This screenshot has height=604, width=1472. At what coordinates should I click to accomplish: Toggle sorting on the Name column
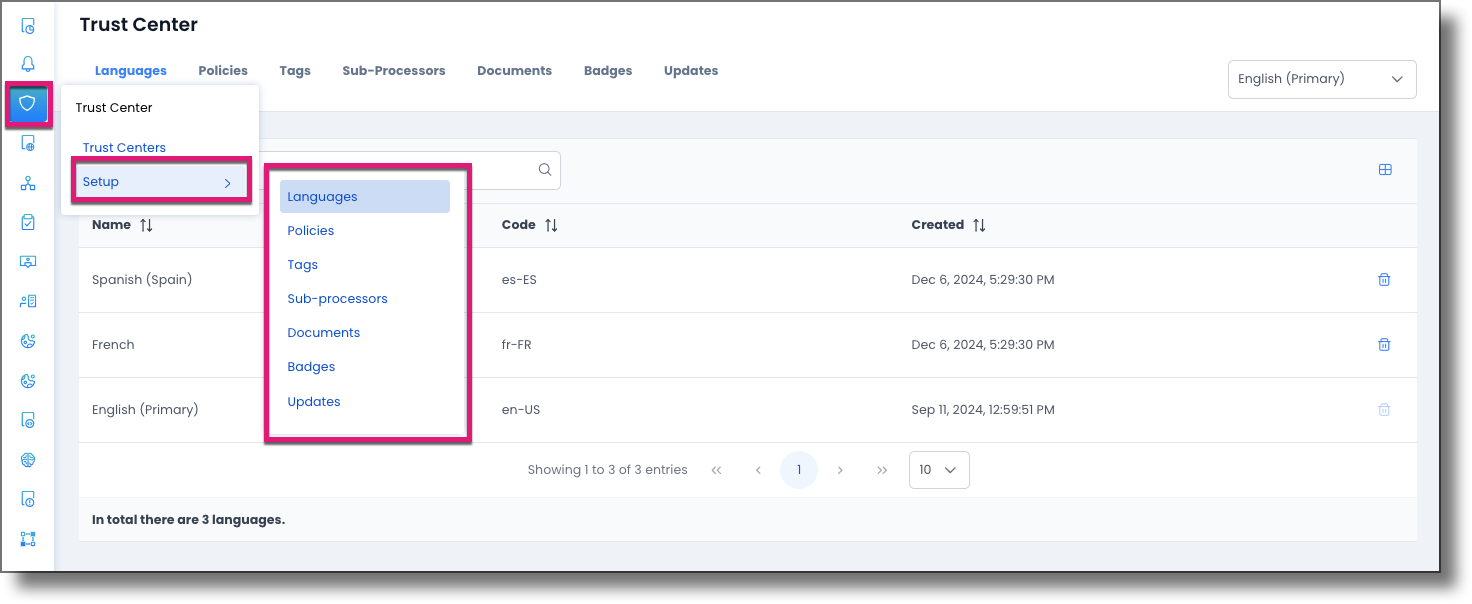[146, 224]
